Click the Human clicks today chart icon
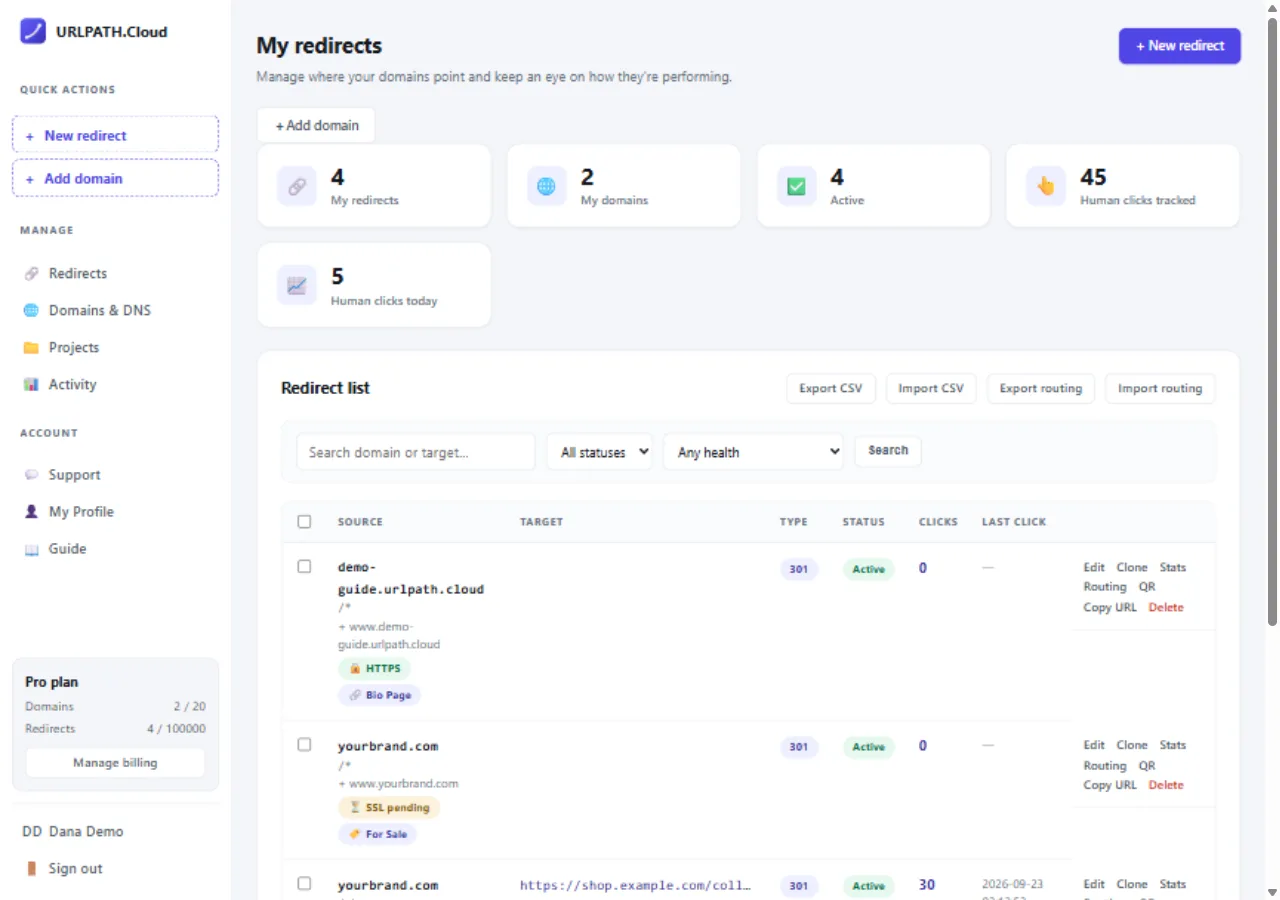This screenshot has width=1280, height=900. tap(297, 285)
